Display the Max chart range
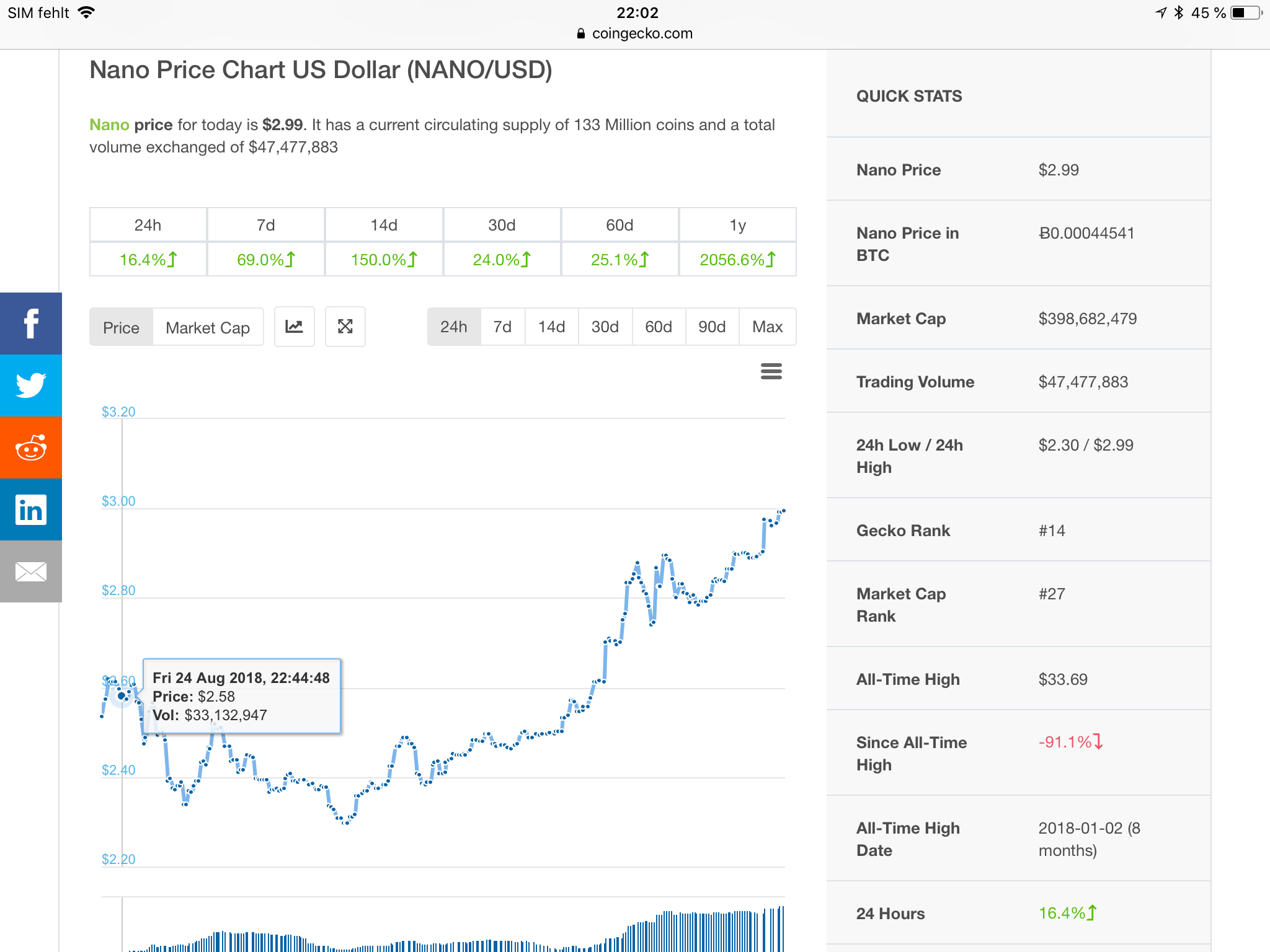Screen dimensions: 1270x952 767,327
